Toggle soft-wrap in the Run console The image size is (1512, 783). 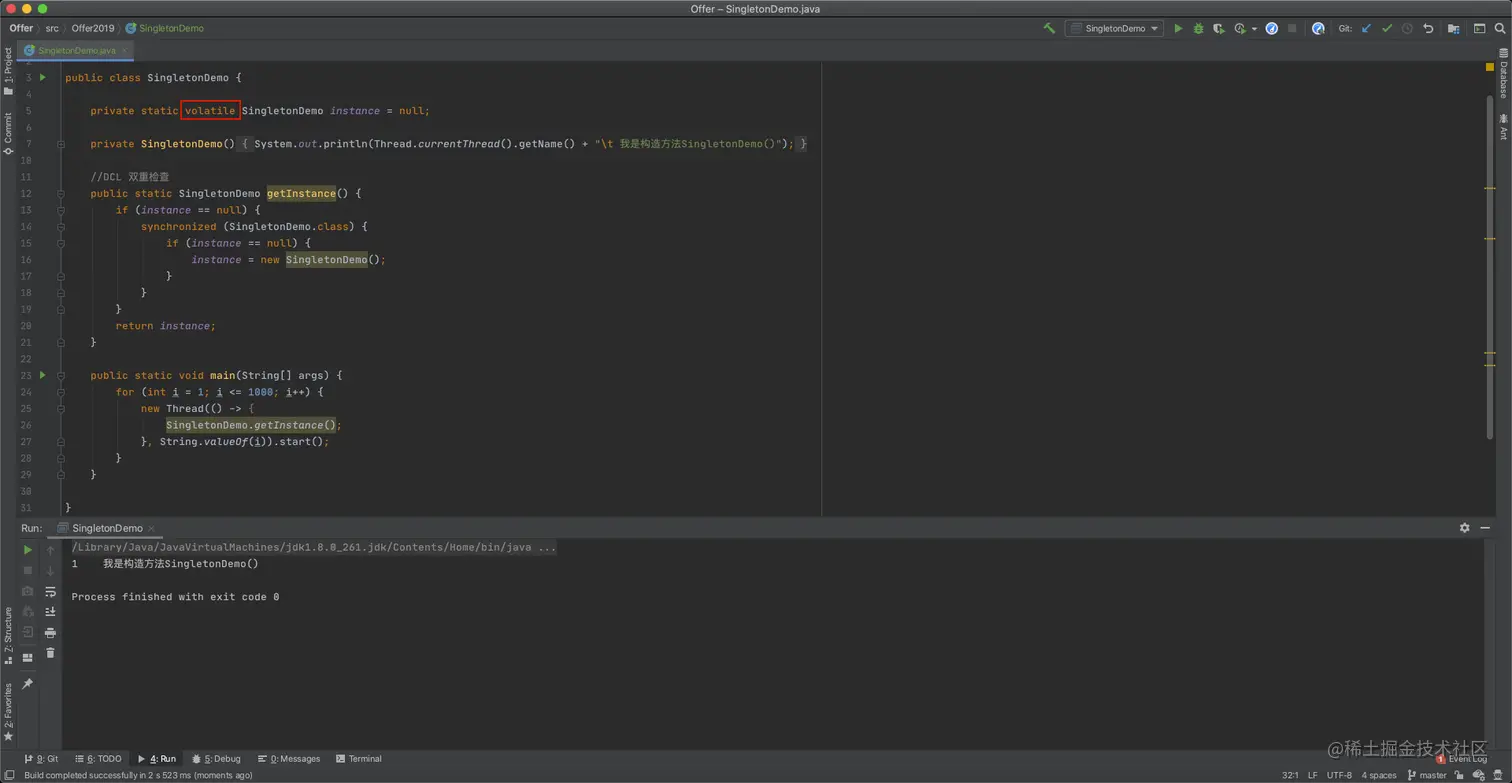pos(50,591)
